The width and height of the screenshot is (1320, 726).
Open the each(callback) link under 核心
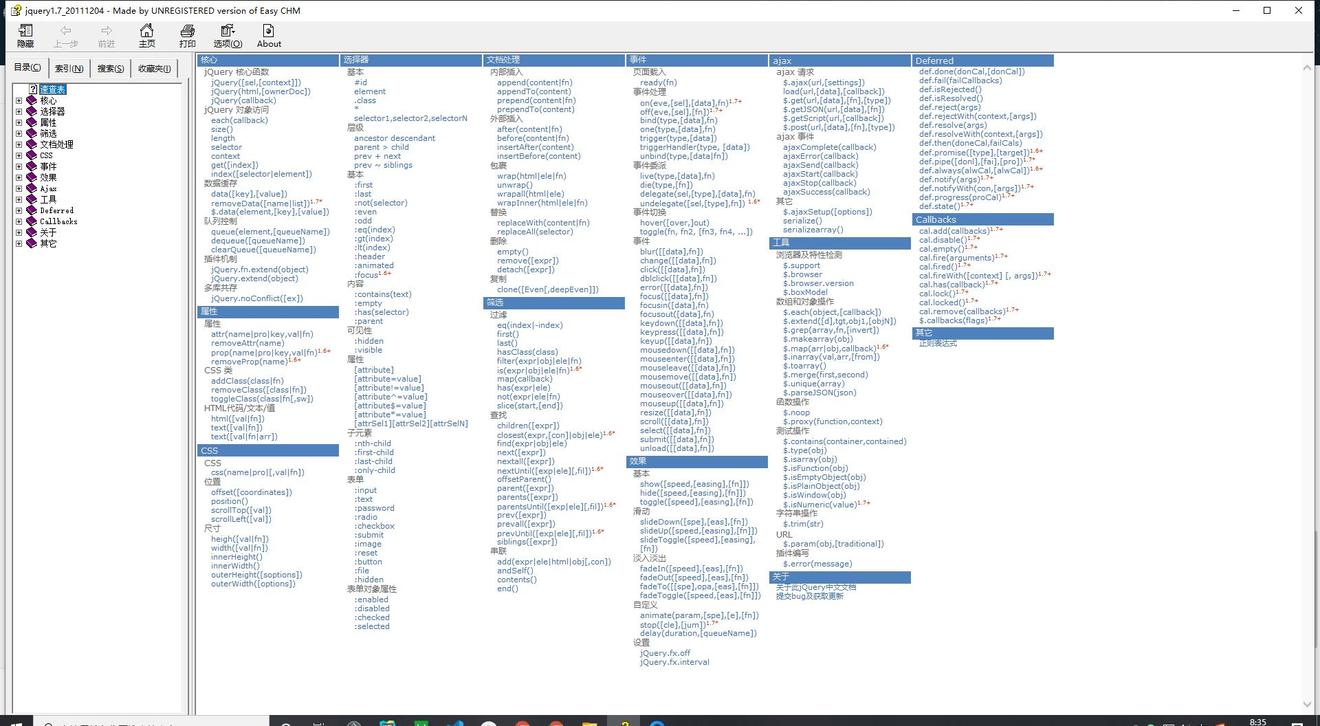pyautogui.click(x=239, y=120)
